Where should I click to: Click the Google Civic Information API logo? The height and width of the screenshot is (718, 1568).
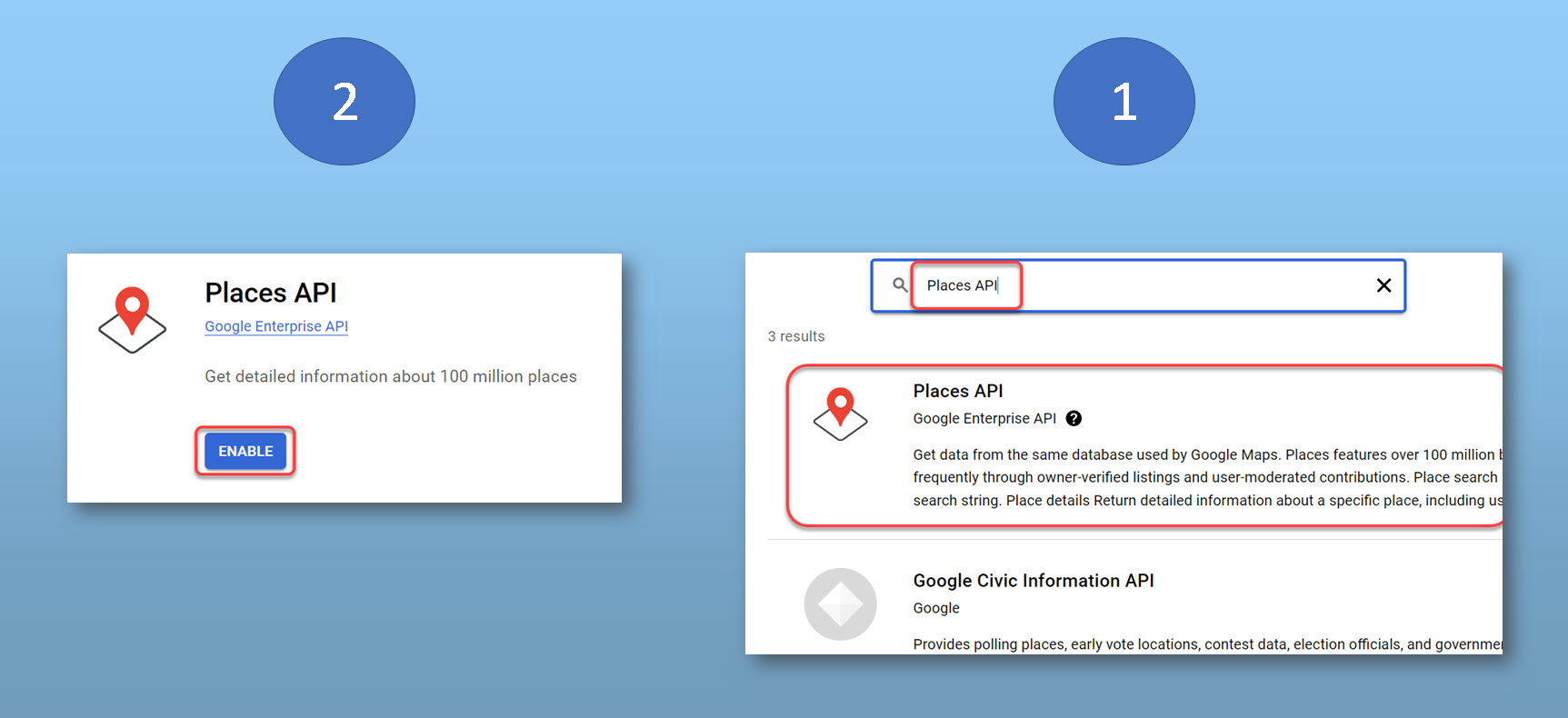pos(840,604)
